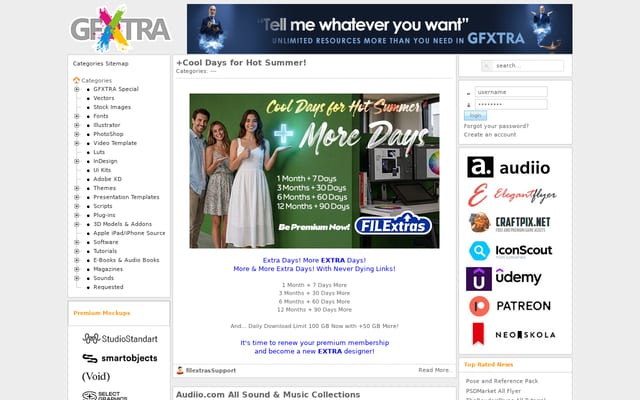Expand the InDesign category
The image size is (640, 400).
77,161
